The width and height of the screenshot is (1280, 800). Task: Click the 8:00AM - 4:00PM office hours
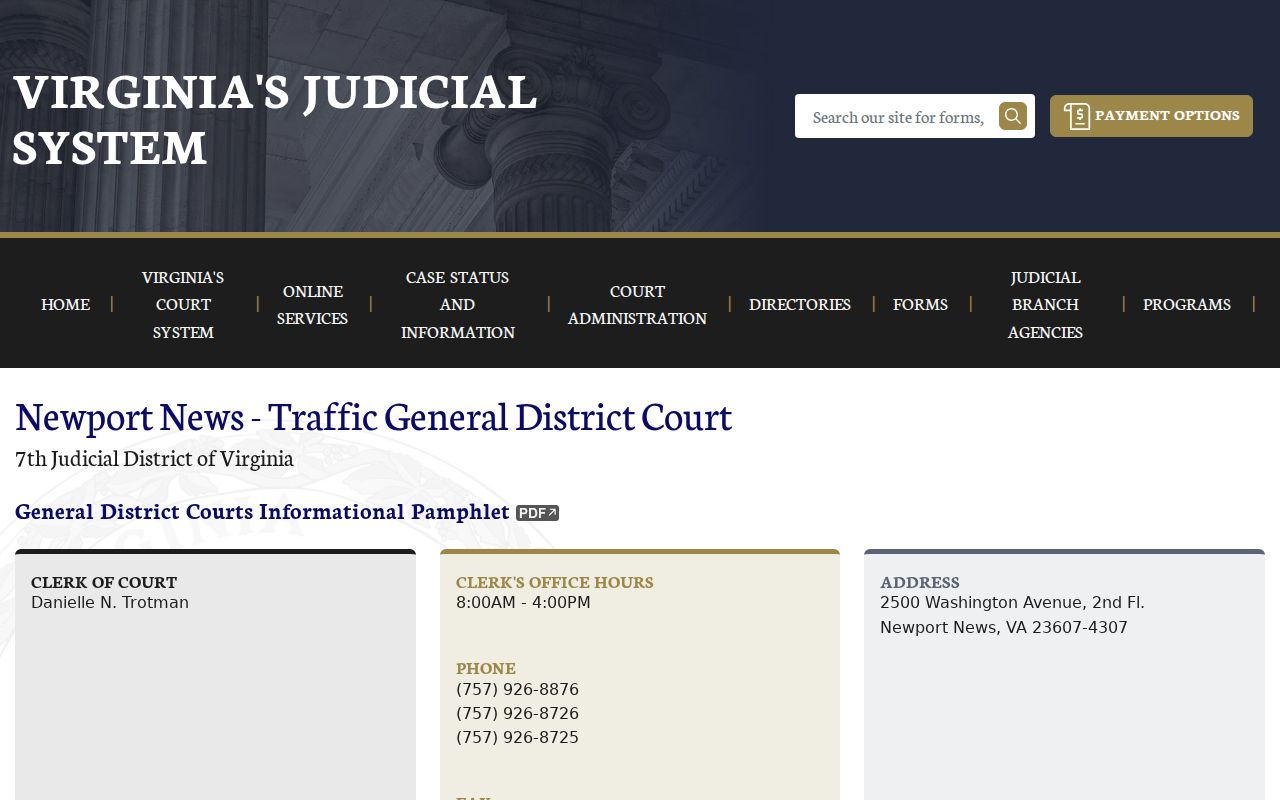click(523, 603)
